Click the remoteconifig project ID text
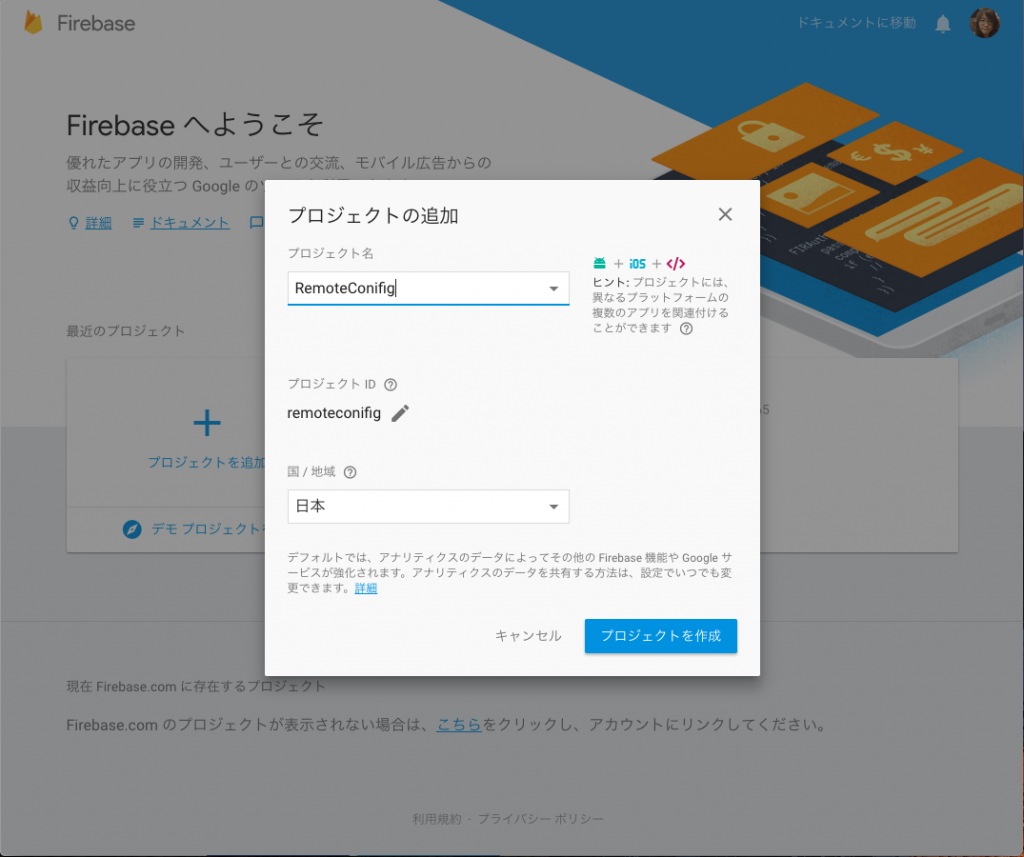This screenshot has width=1024, height=857. [334, 413]
